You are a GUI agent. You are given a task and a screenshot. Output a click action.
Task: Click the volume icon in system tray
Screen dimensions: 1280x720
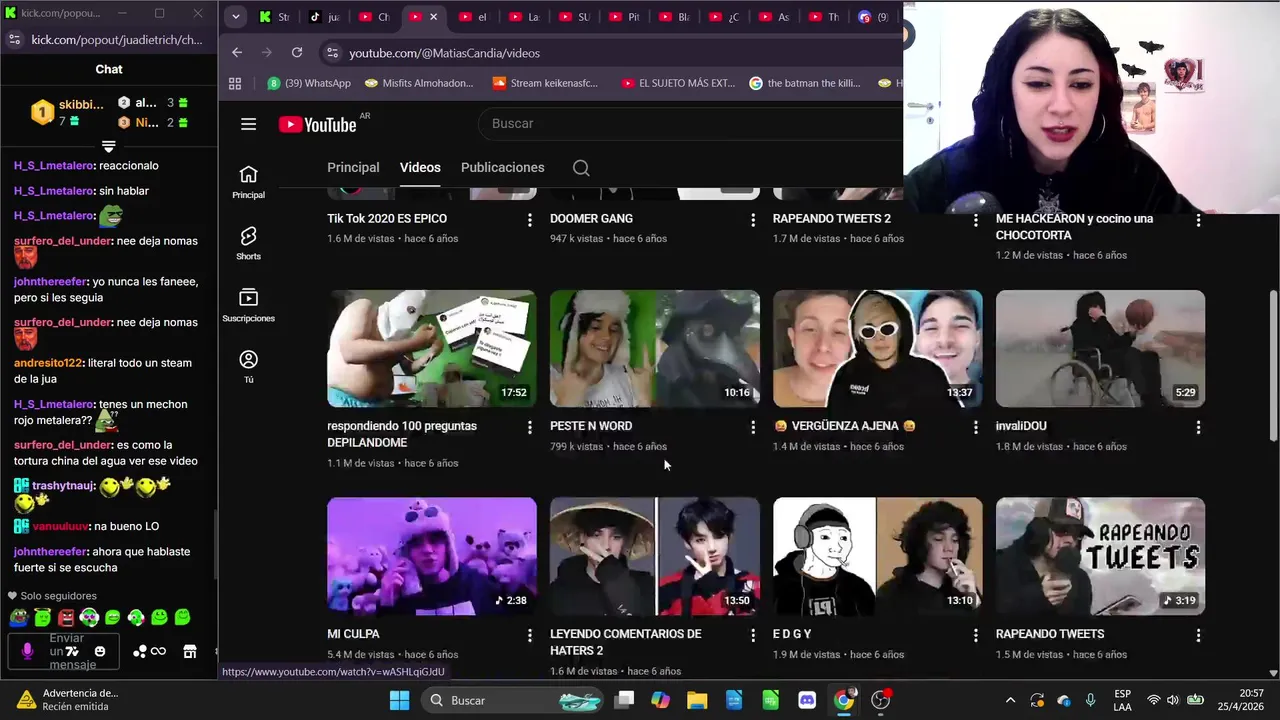(1173, 700)
